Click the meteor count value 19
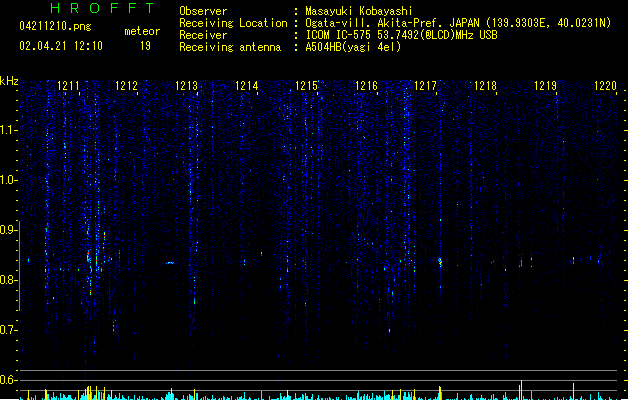Image resolution: width=629 pixels, height=400 pixels. (x=145, y=46)
